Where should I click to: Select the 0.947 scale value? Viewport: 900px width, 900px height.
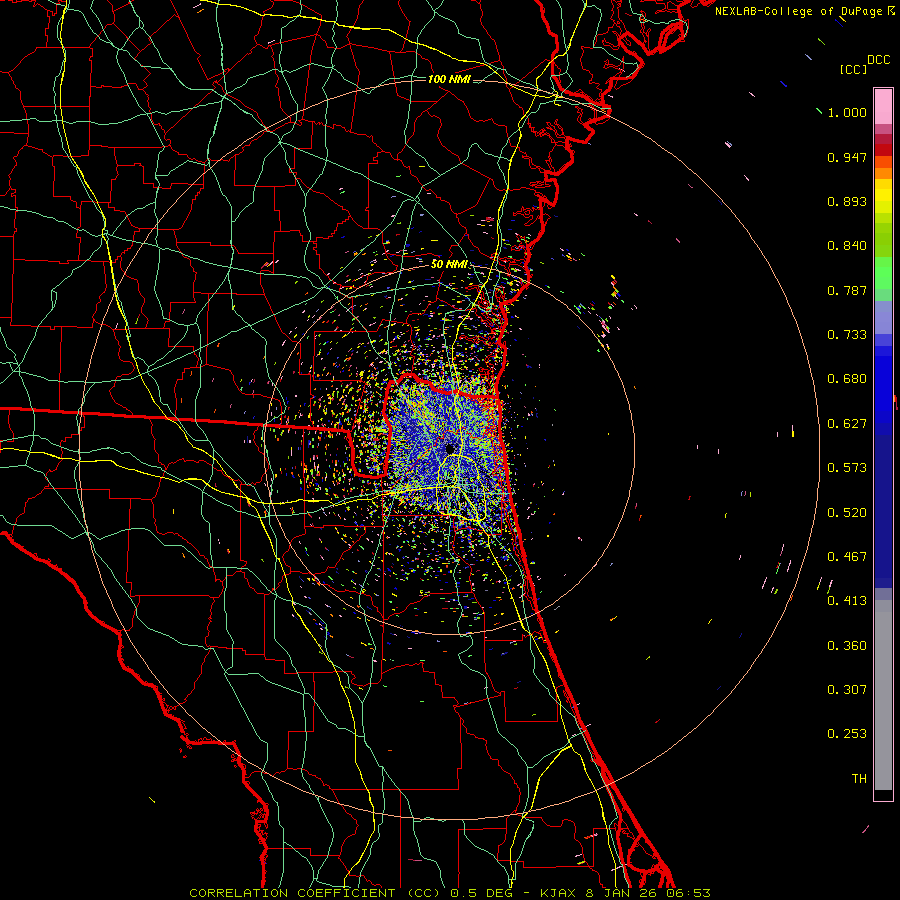(x=847, y=157)
